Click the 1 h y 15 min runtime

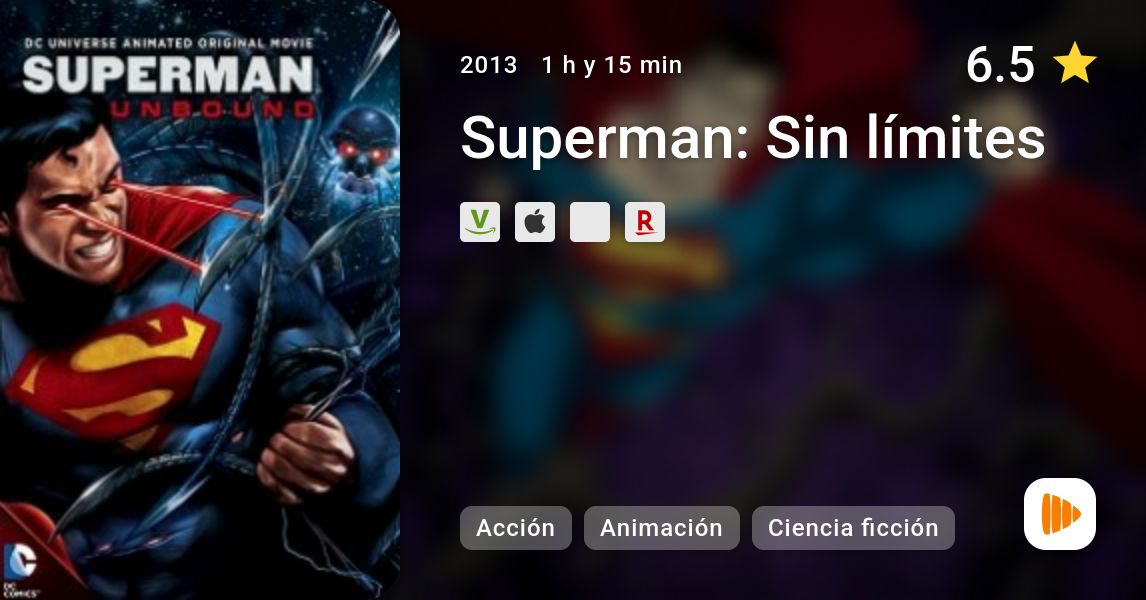[612, 65]
